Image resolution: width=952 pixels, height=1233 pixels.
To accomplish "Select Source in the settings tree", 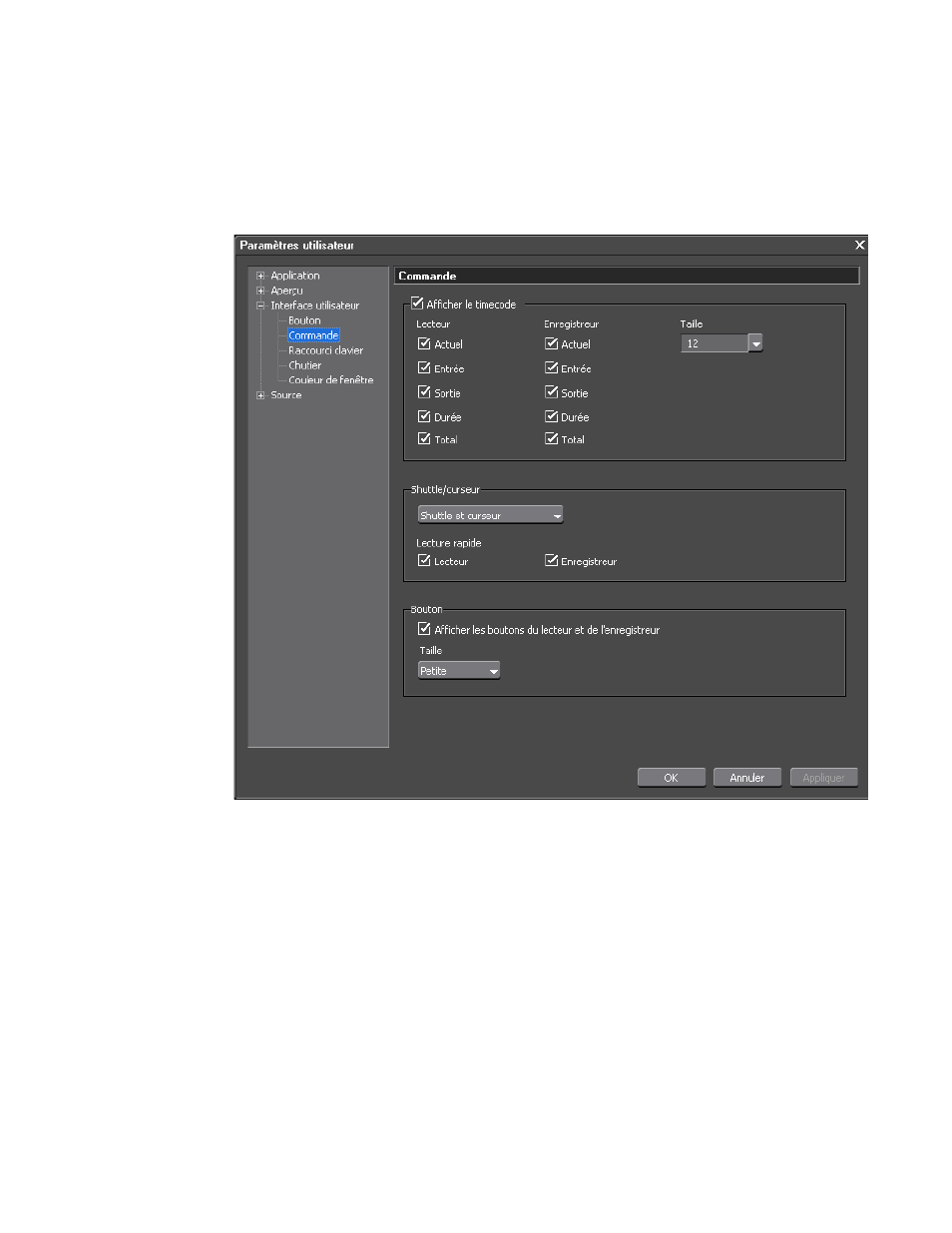I will point(285,395).
